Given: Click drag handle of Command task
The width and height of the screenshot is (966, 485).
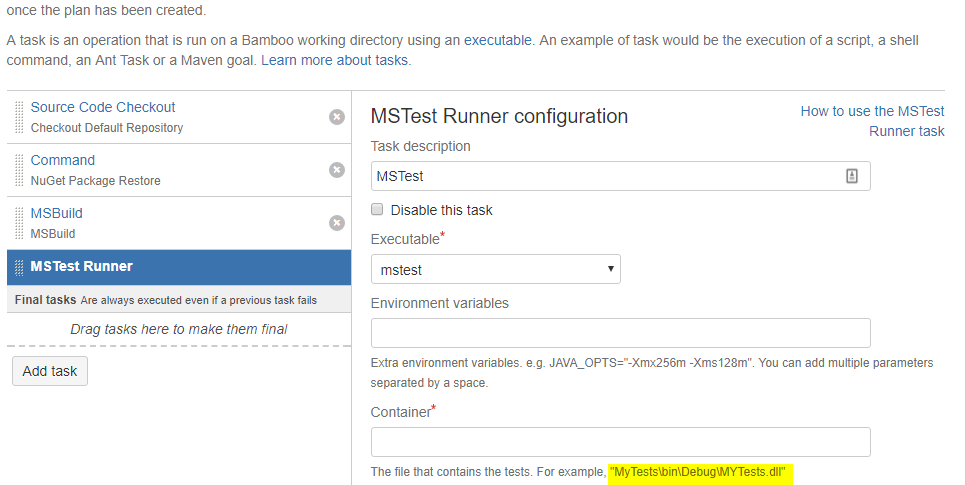Looking at the screenshot, I should coord(19,170).
